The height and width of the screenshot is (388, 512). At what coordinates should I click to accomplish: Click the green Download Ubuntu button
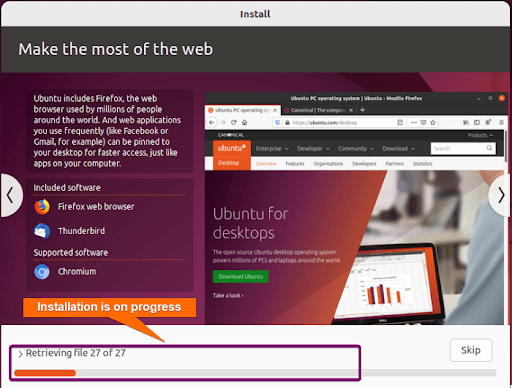pos(241,276)
